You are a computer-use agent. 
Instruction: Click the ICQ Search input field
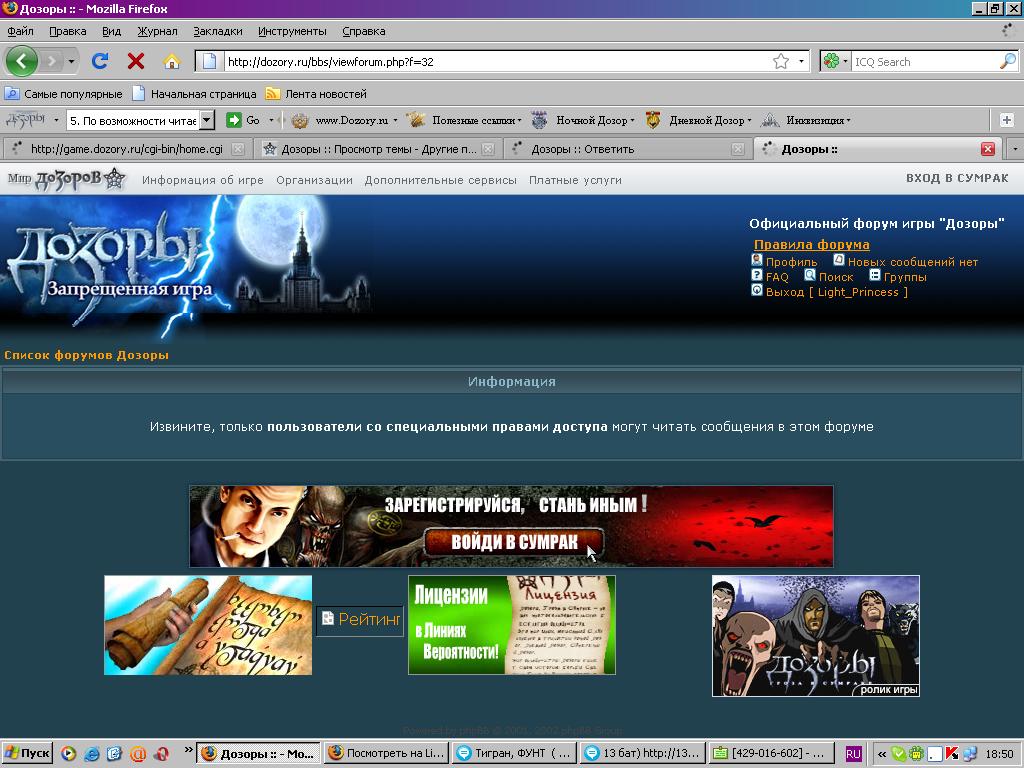pyautogui.click(x=925, y=61)
